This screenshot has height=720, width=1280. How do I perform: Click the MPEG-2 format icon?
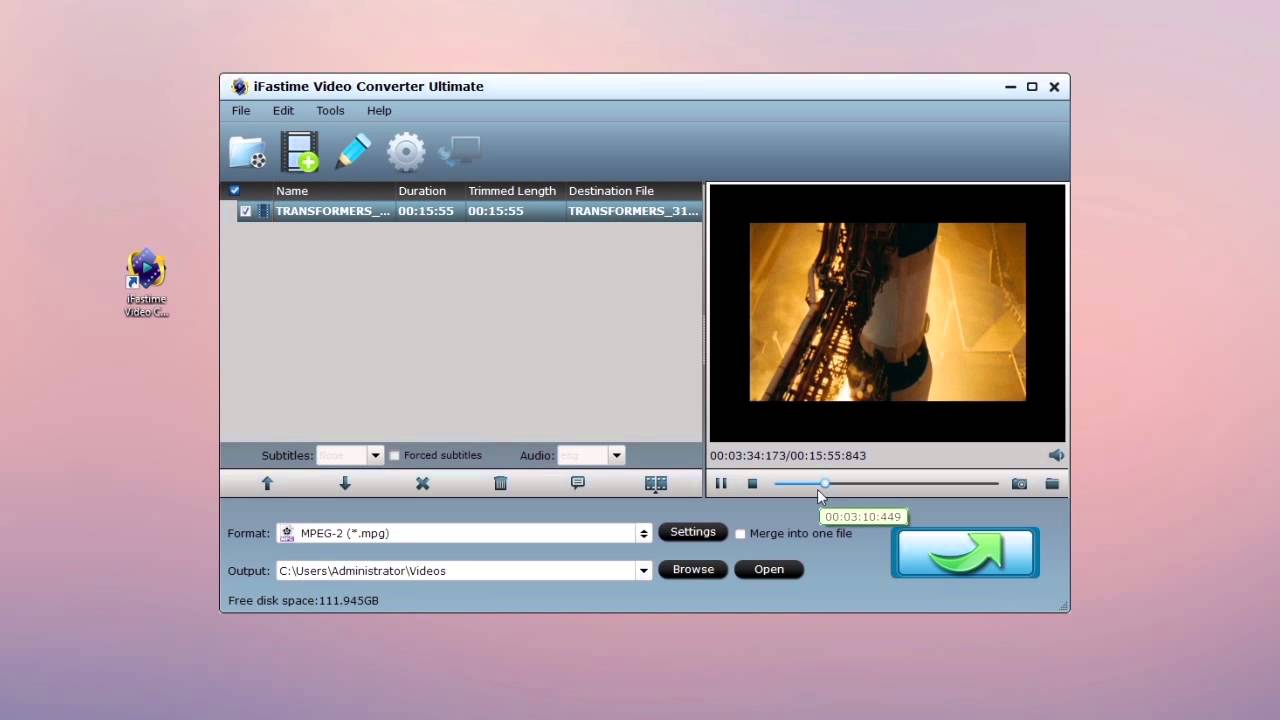pyautogui.click(x=287, y=533)
